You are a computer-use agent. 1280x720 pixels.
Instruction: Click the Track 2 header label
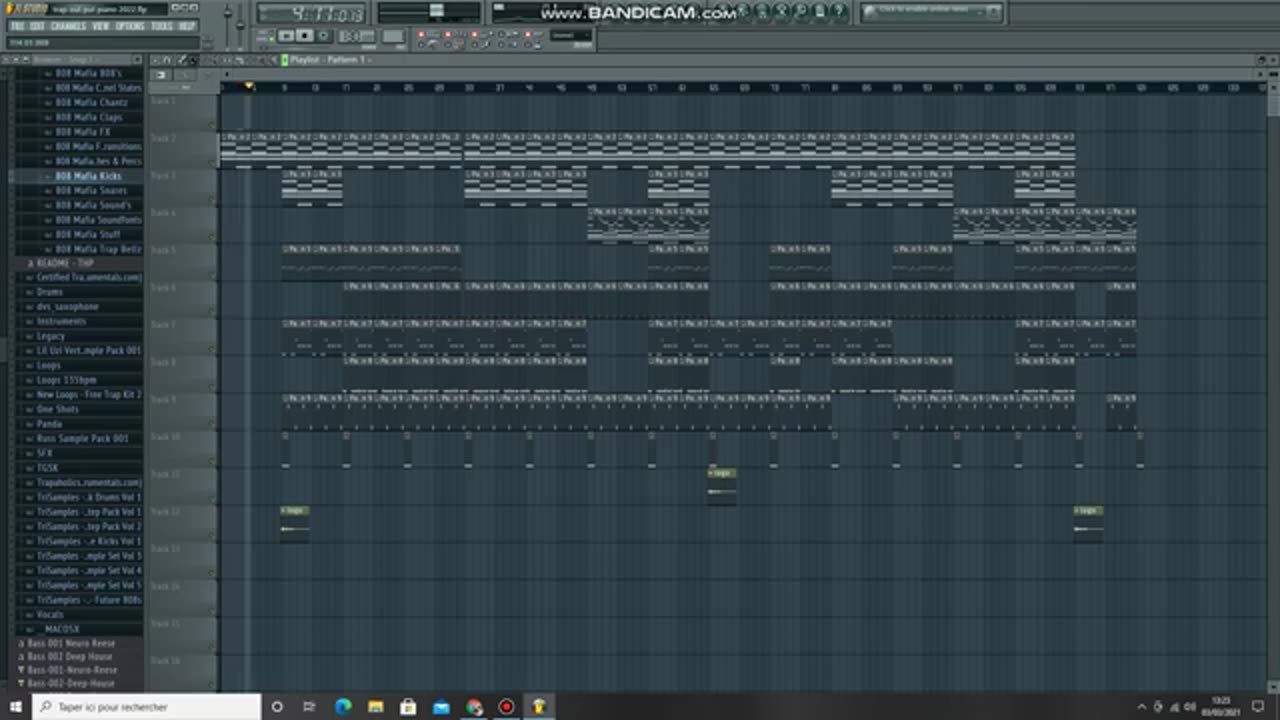click(x=162, y=138)
